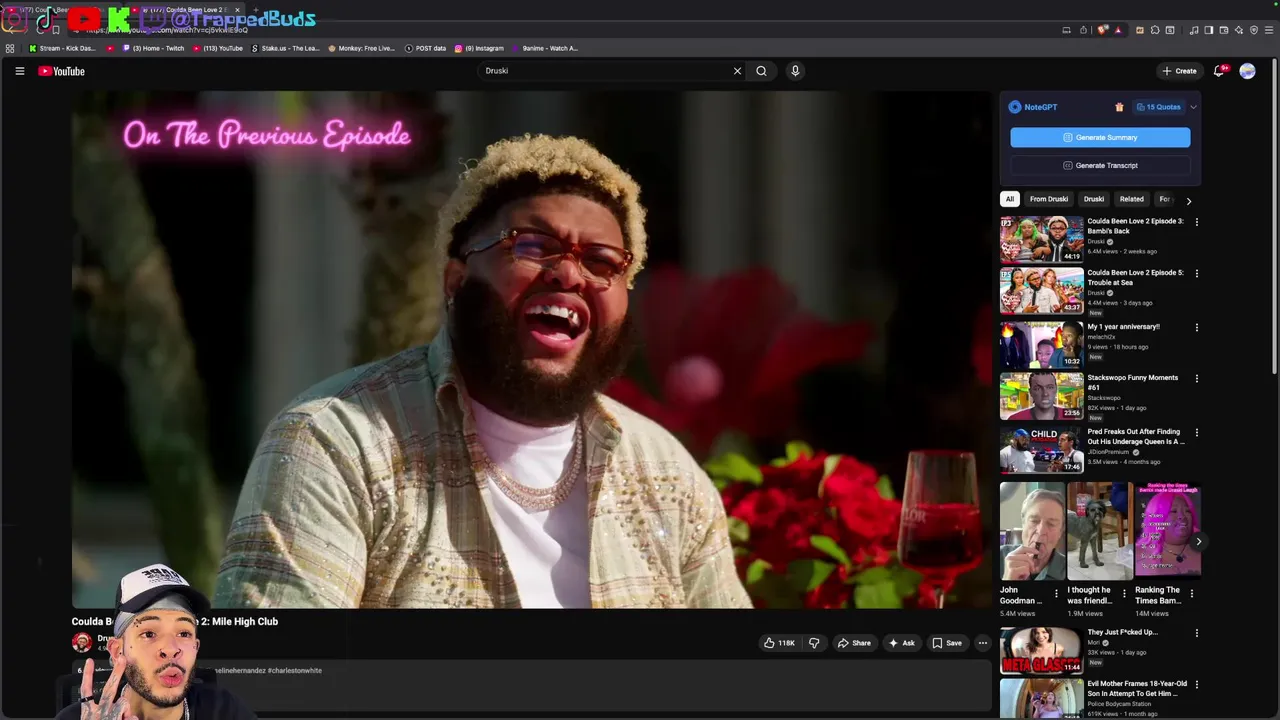
Task: Open options for John Goodman short
Action: point(1056,593)
